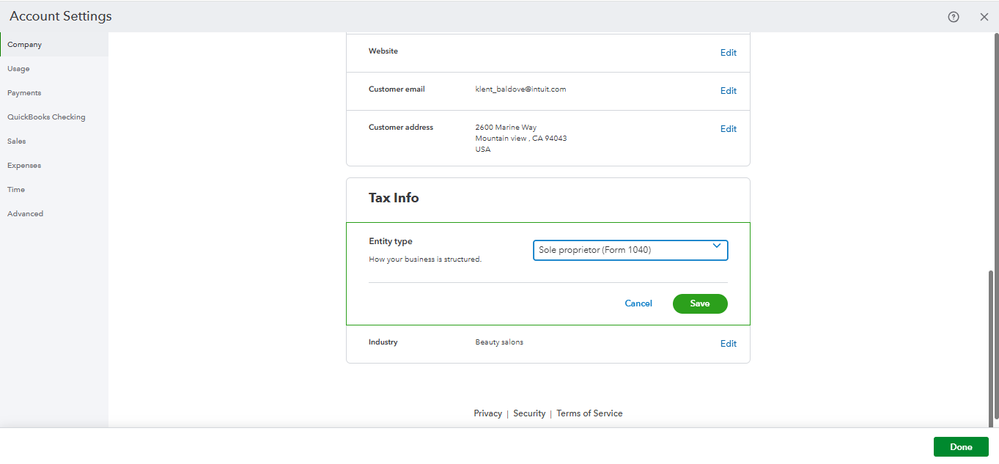Viewport: 999px width, 464px height.
Task: Go to the Payments settings tab
Action: pyautogui.click(x=24, y=93)
